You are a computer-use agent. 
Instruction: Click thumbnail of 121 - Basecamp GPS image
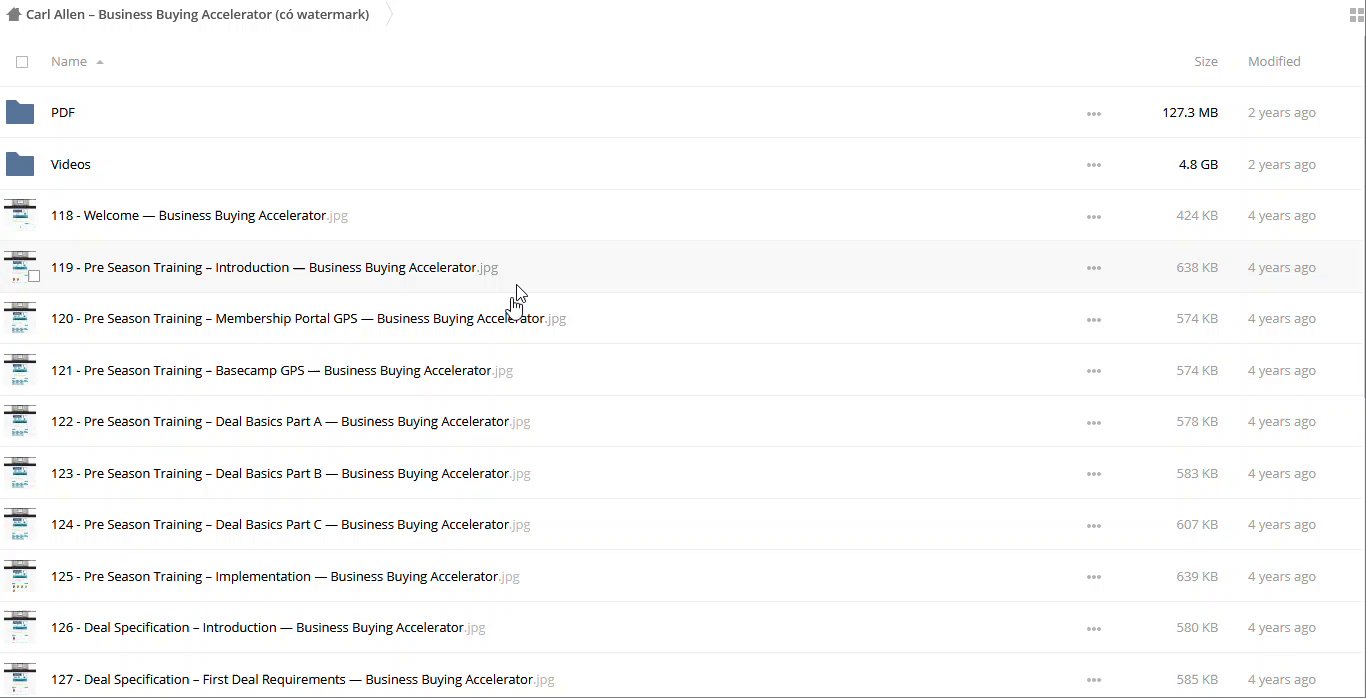click(20, 370)
